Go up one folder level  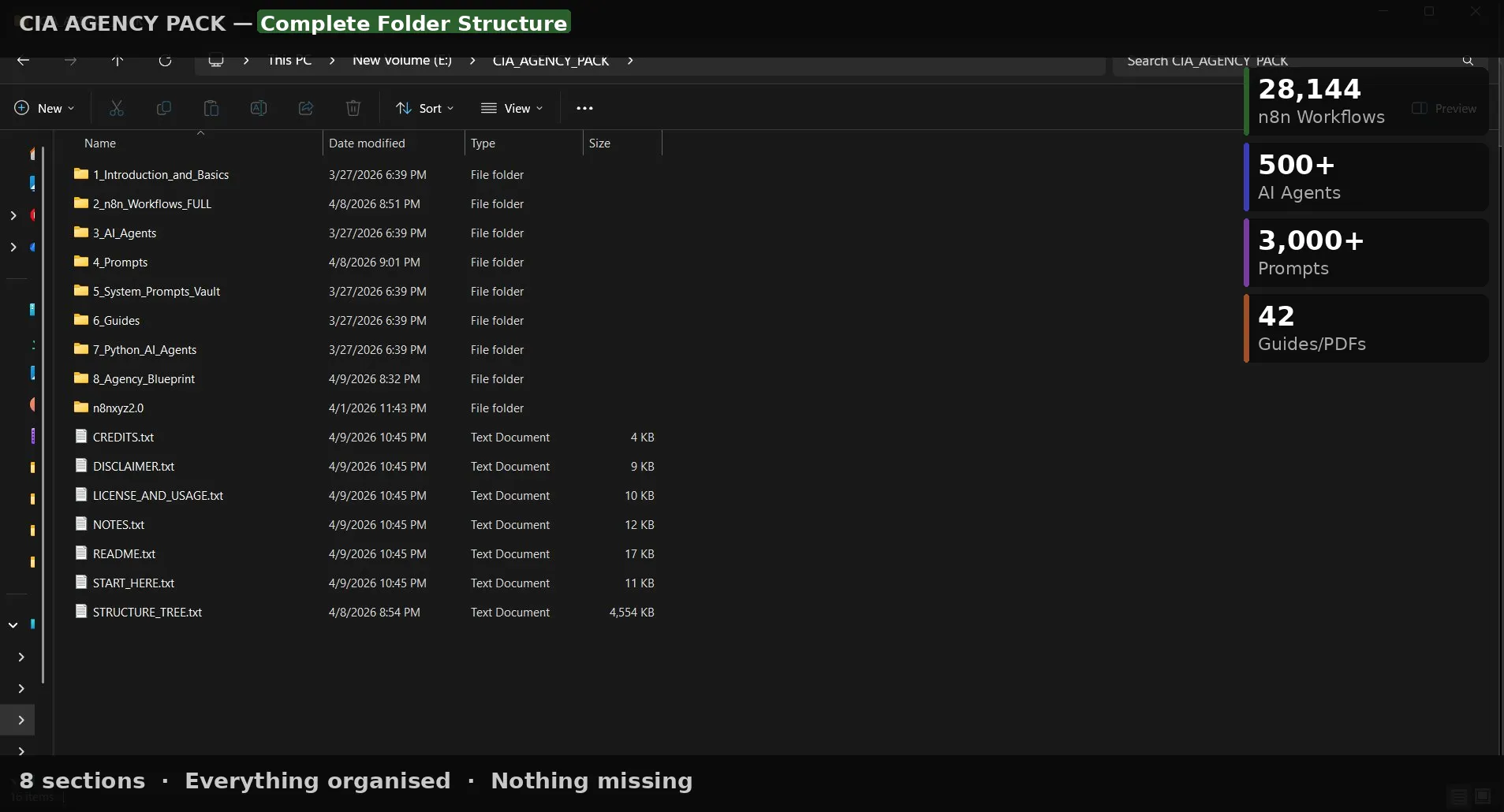[x=118, y=61]
